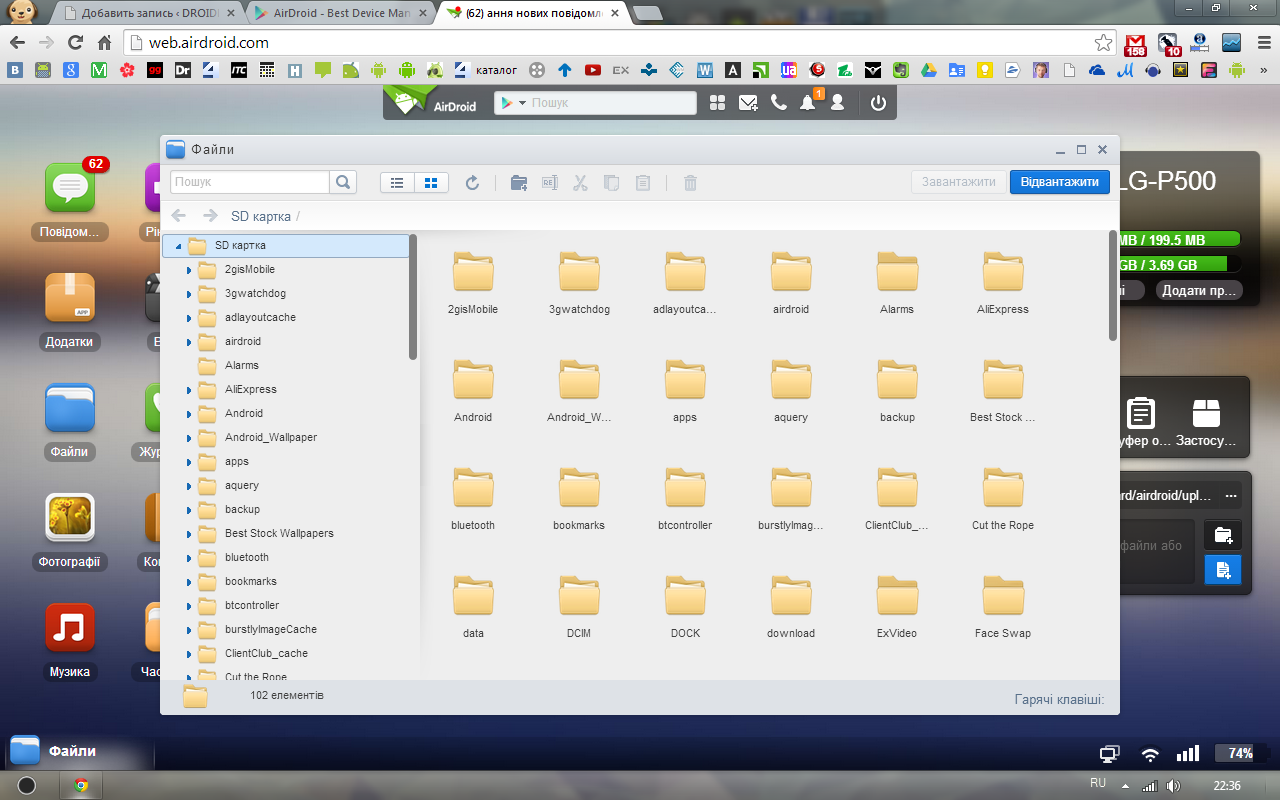Click the power sign-out icon in AirDroid bar
The height and width of the screenshot is (800, 1280).
(878, 103)
